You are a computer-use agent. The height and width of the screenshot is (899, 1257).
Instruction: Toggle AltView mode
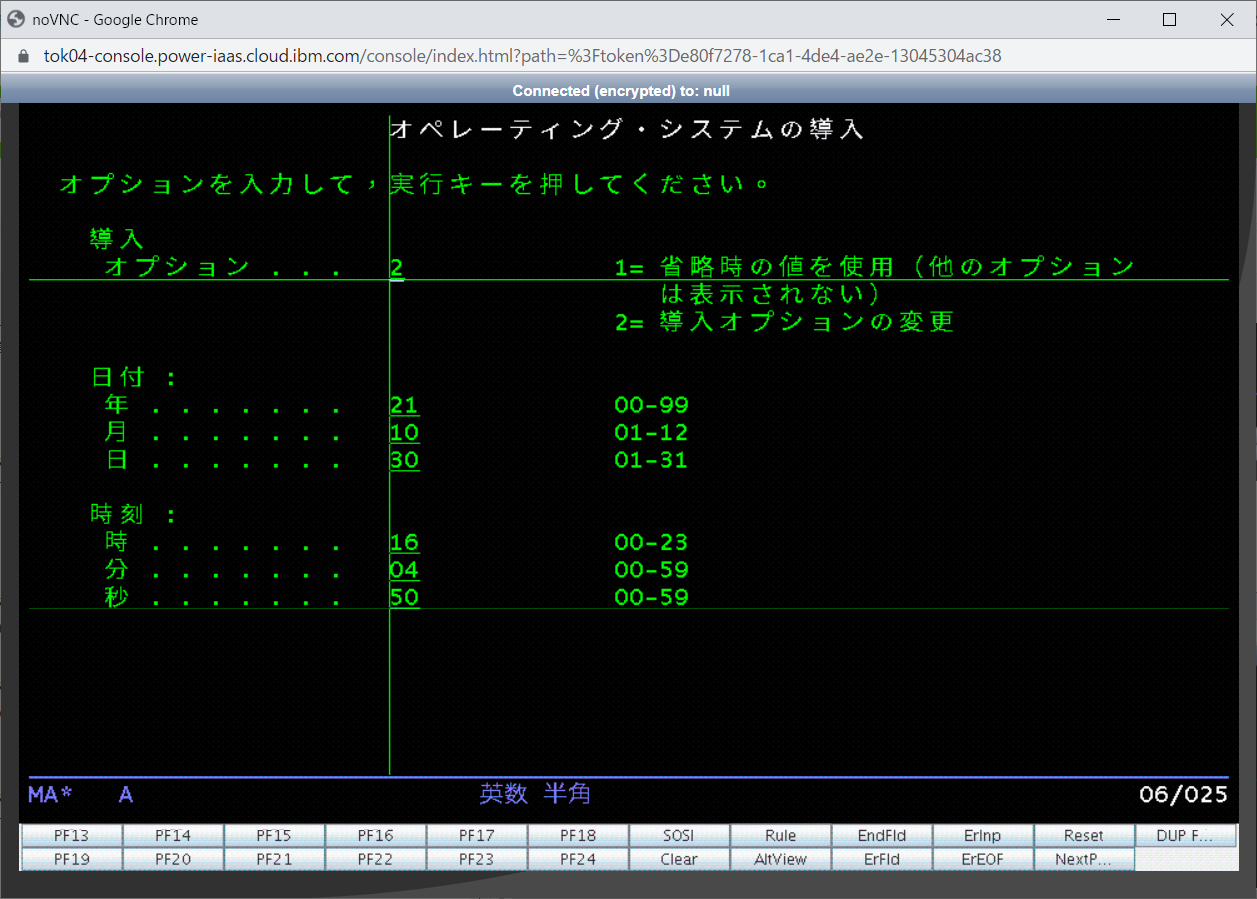point(779,859)
